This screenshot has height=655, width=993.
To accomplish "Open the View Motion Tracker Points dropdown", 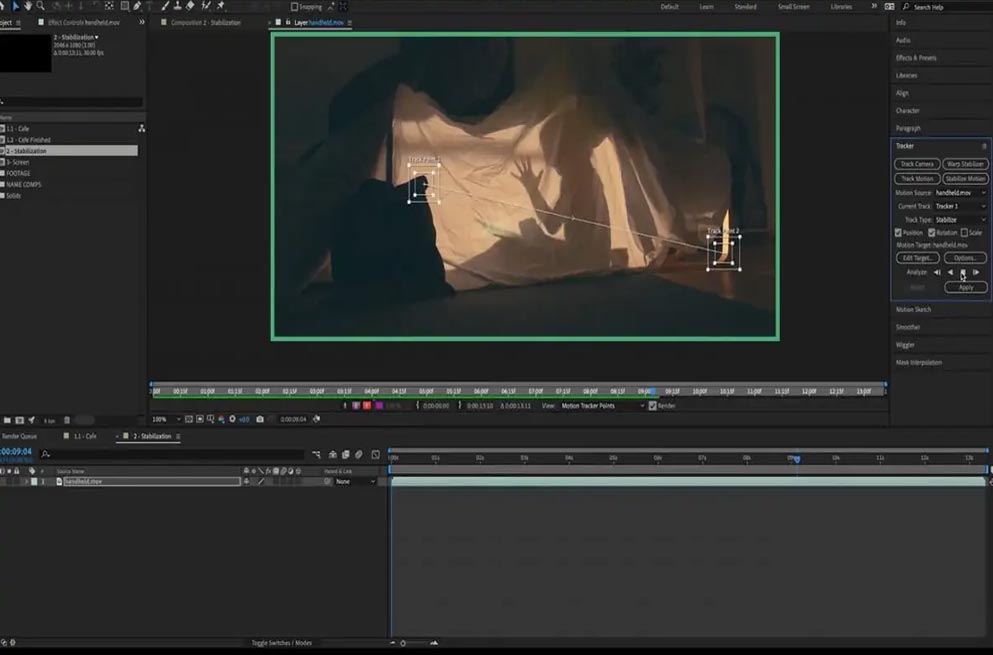I will coord(602,406).
